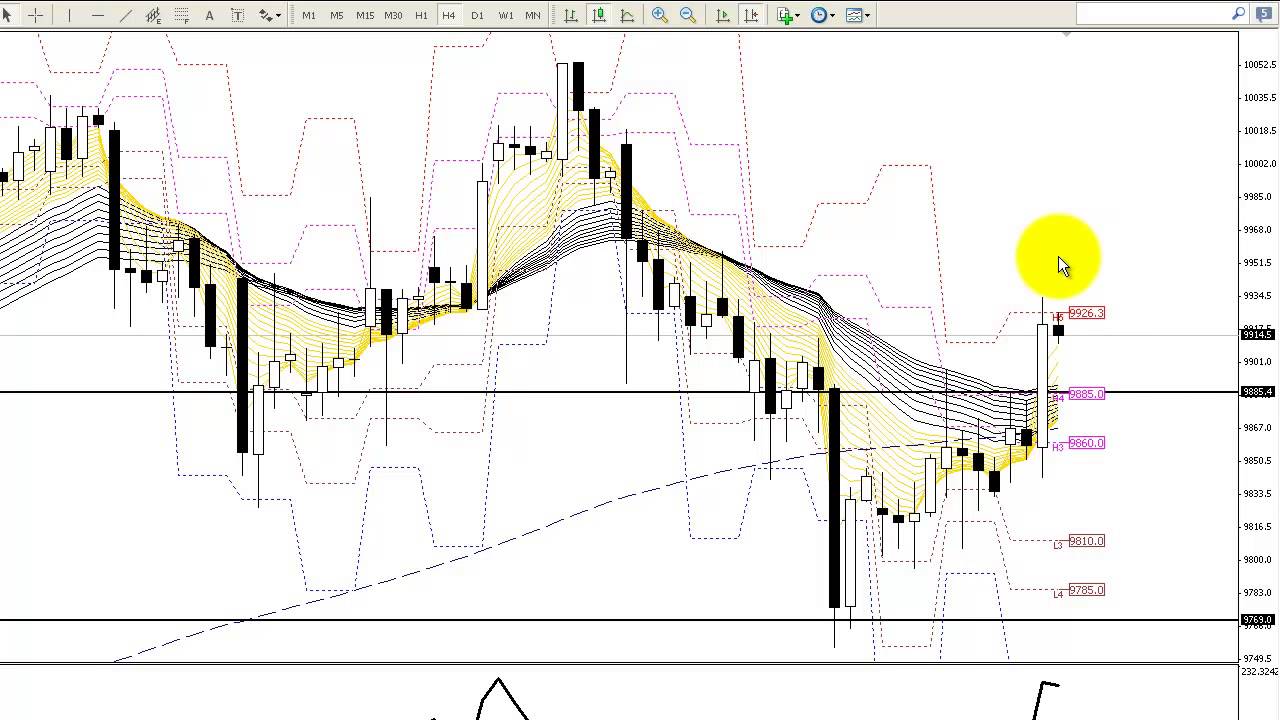
Task: Click the 10002.0 price scale value
Action: [1260, 164]
